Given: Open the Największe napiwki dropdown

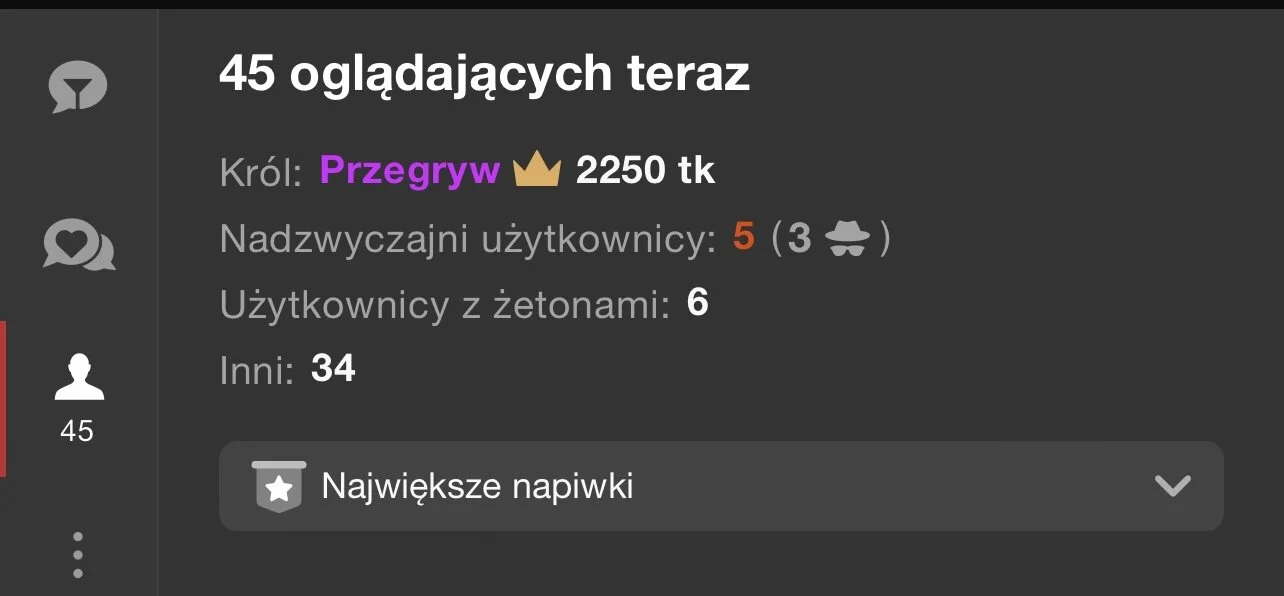Looking at the screenshot, I should (721, 487).
